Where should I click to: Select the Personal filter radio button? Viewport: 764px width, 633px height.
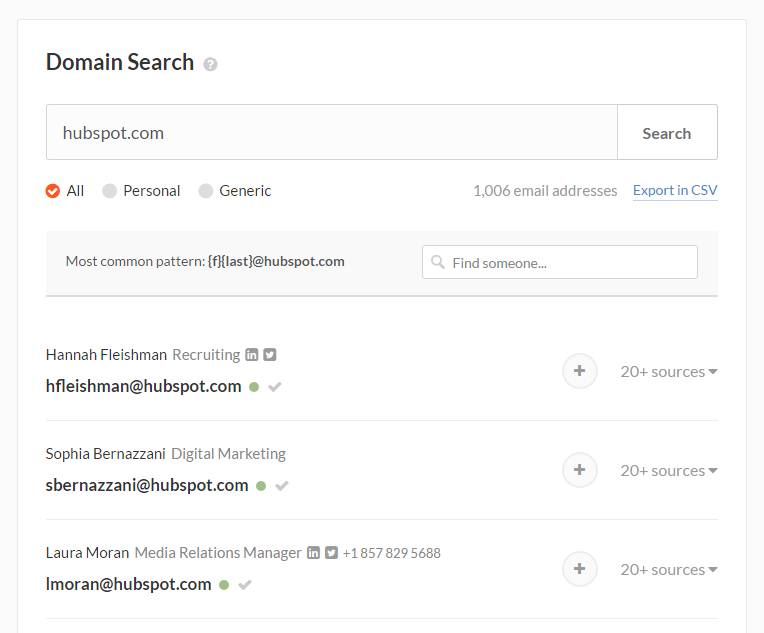[x=110, y=191]
